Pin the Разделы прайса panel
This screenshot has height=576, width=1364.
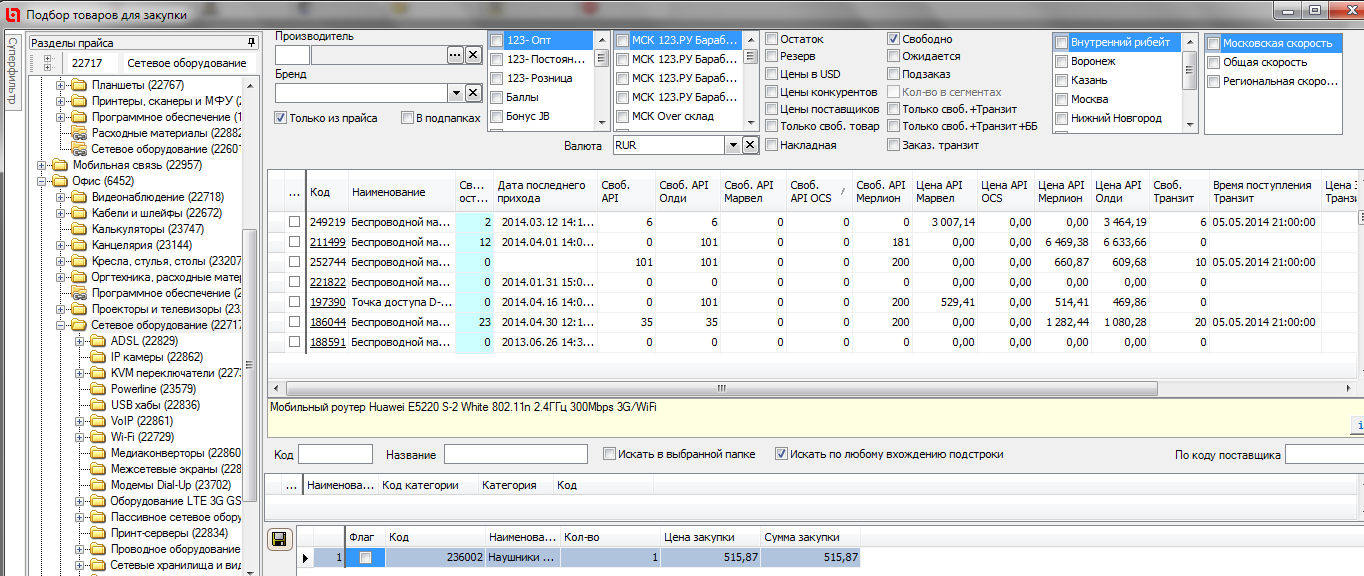(252, 43)
